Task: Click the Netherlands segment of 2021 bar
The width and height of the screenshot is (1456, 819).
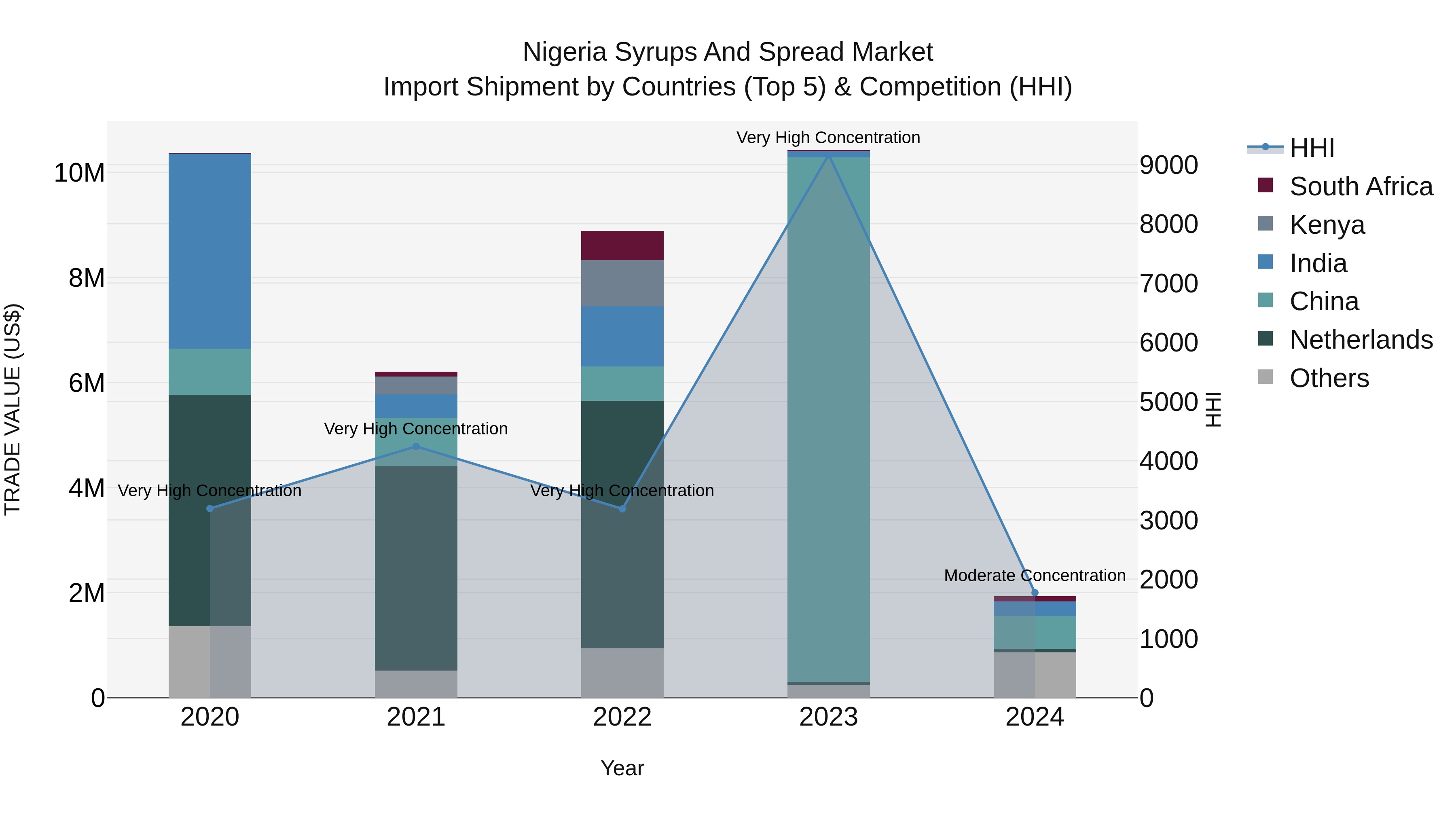Action: coord(416,568)
